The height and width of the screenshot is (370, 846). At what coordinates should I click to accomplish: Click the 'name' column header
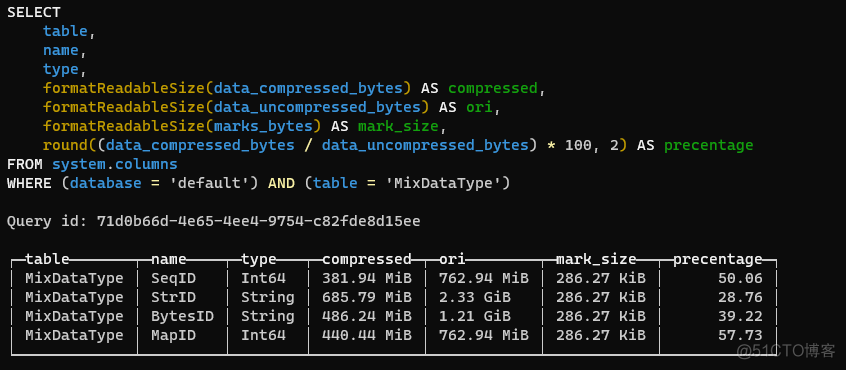click(169, 259)
